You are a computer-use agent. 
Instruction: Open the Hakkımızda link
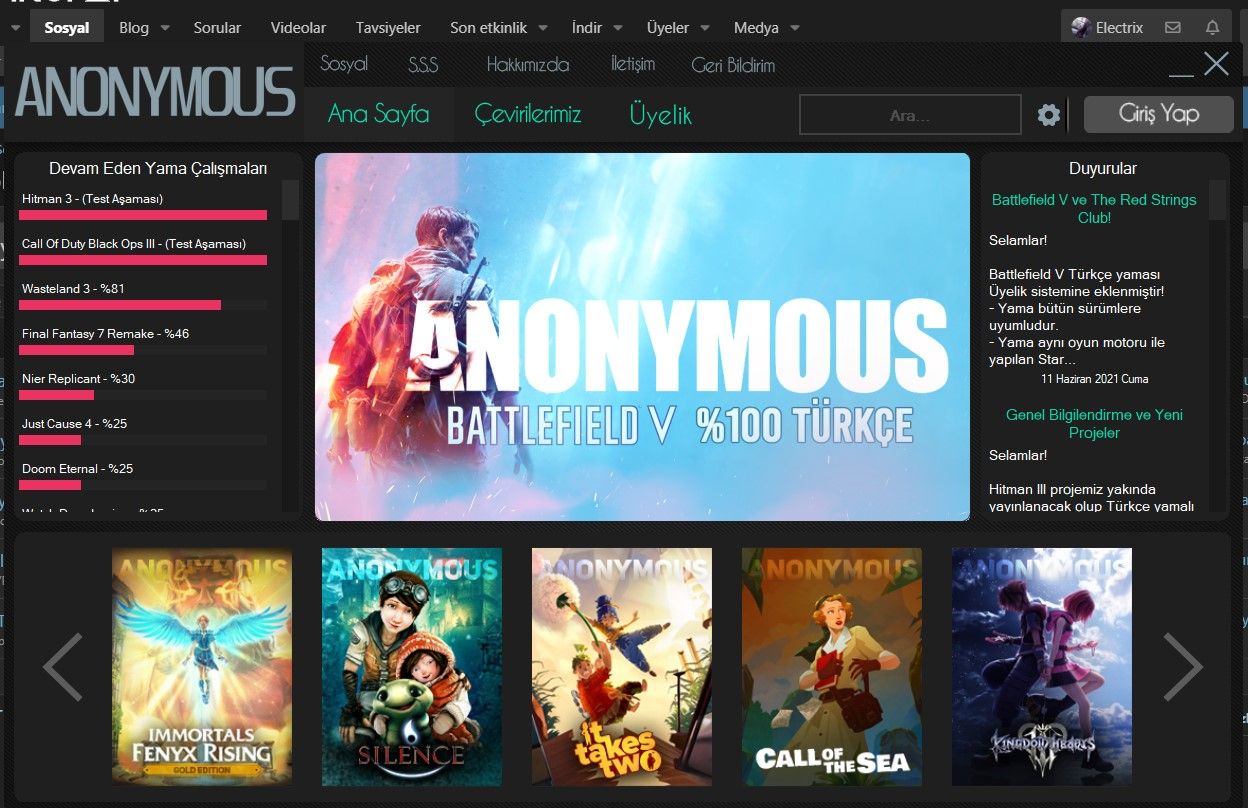(528, 65)
